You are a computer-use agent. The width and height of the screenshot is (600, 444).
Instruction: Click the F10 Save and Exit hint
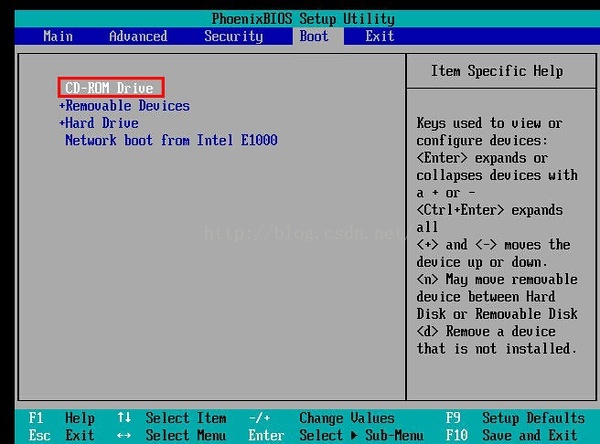click(512, 435)
